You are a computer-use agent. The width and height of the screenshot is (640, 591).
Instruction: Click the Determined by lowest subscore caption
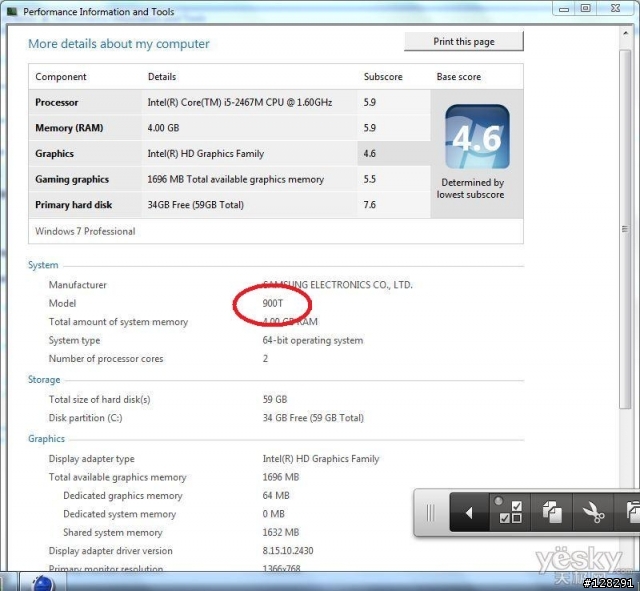click(x=471, y=189)
